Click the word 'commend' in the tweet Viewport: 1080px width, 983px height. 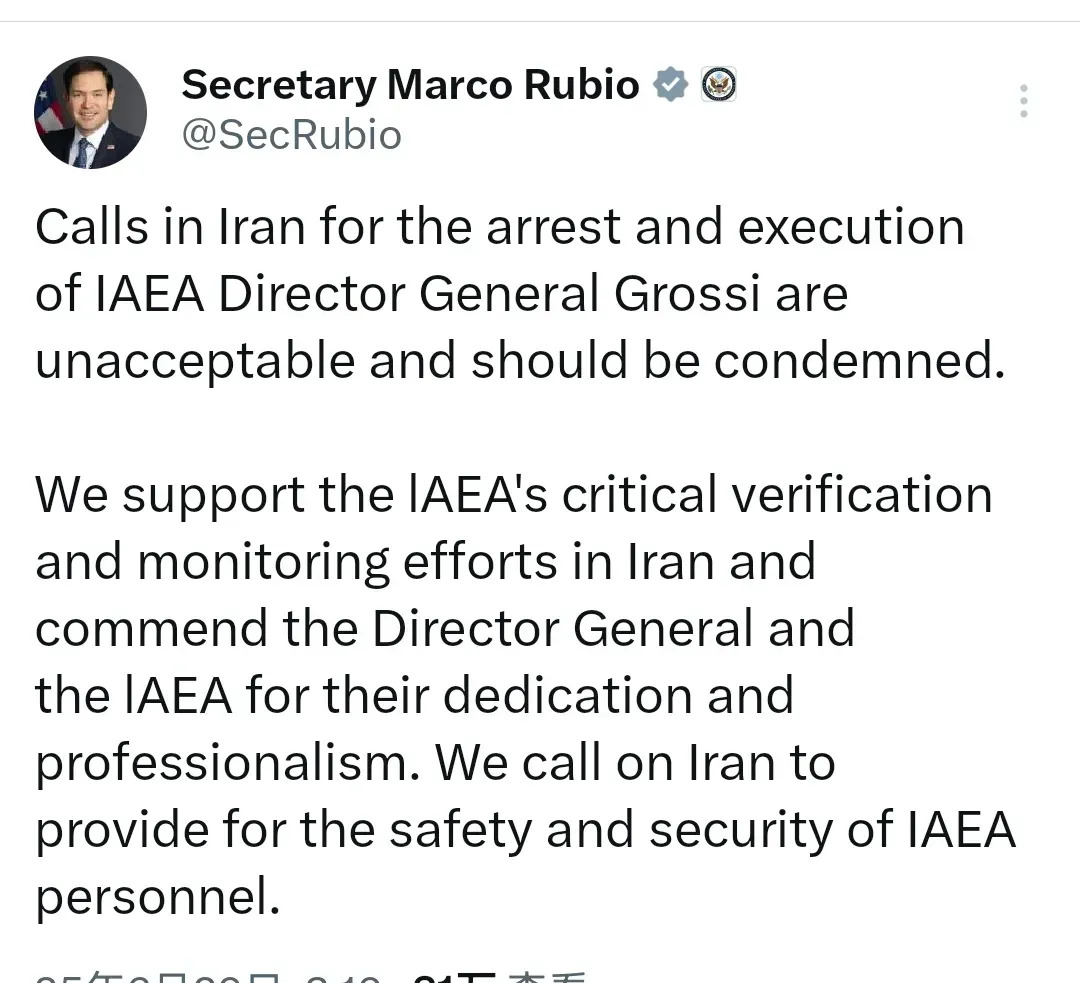152,628
